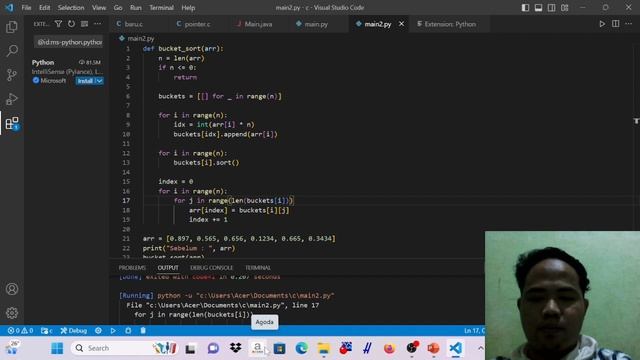Screen dimensions: 640x360
Task: Open the Help menu
Action: [x=188, y=8]
